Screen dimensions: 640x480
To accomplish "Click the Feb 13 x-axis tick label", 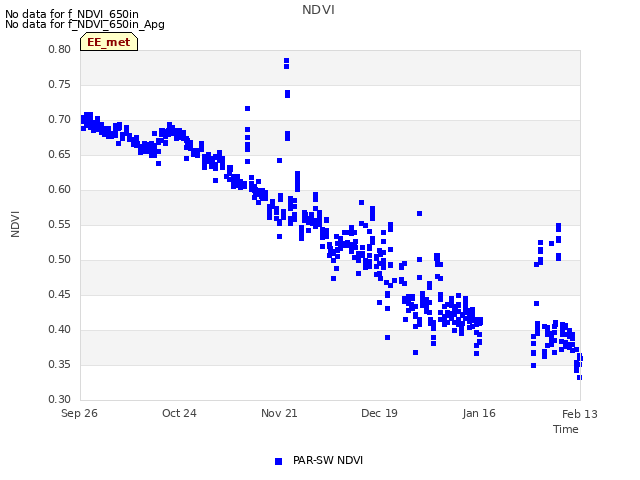I will tap(579, 414).
